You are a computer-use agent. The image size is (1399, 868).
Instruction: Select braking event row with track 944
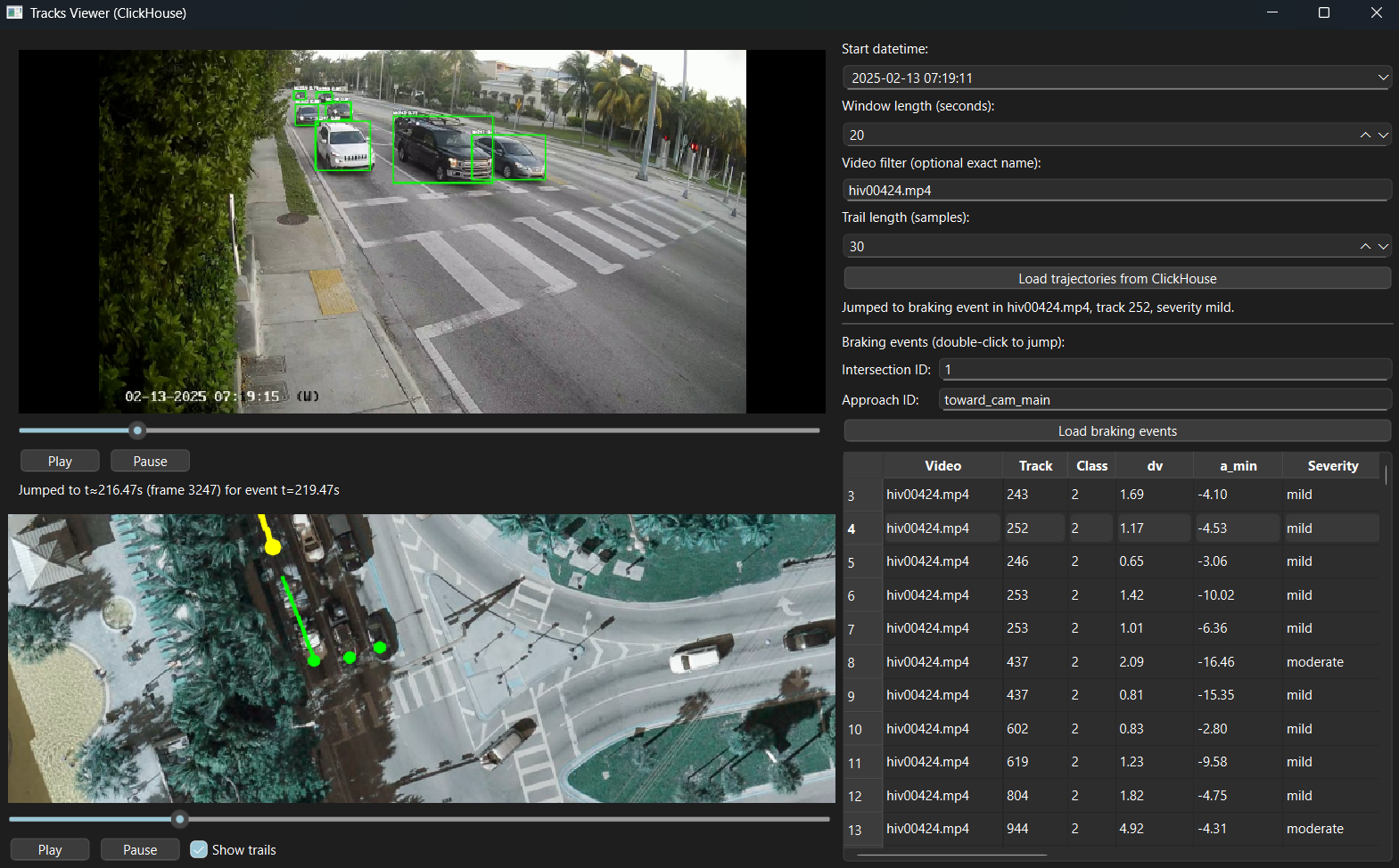[x=1016, y=829]
